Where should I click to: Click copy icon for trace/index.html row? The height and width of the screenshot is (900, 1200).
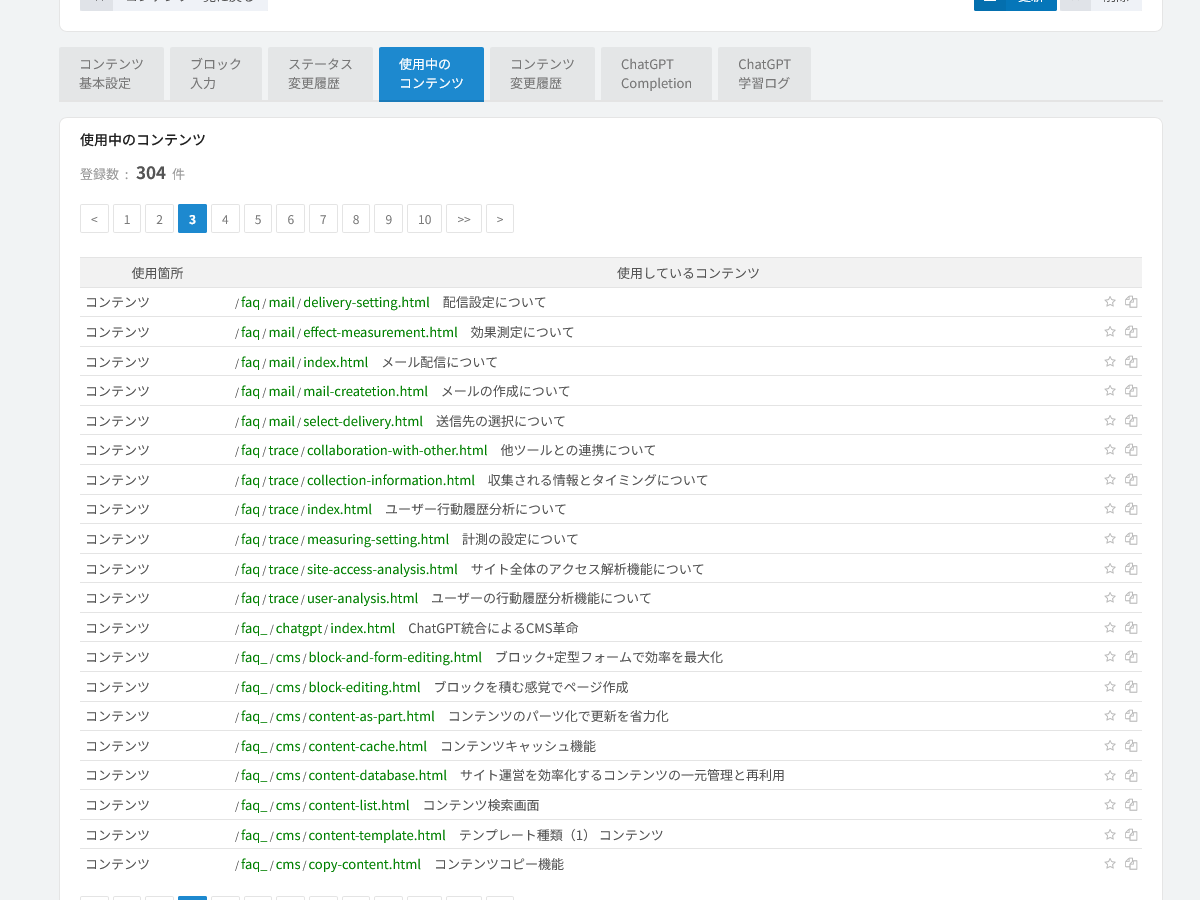point(1131,509)
